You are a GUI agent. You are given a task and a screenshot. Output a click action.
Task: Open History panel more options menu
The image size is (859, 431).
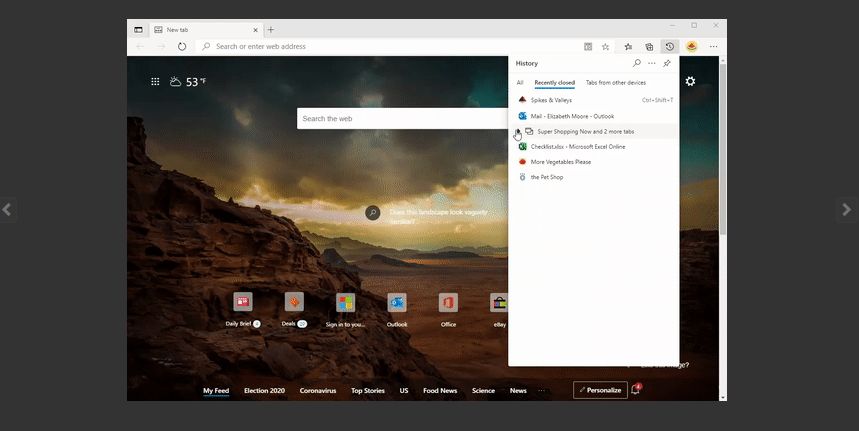coord(651,63)
